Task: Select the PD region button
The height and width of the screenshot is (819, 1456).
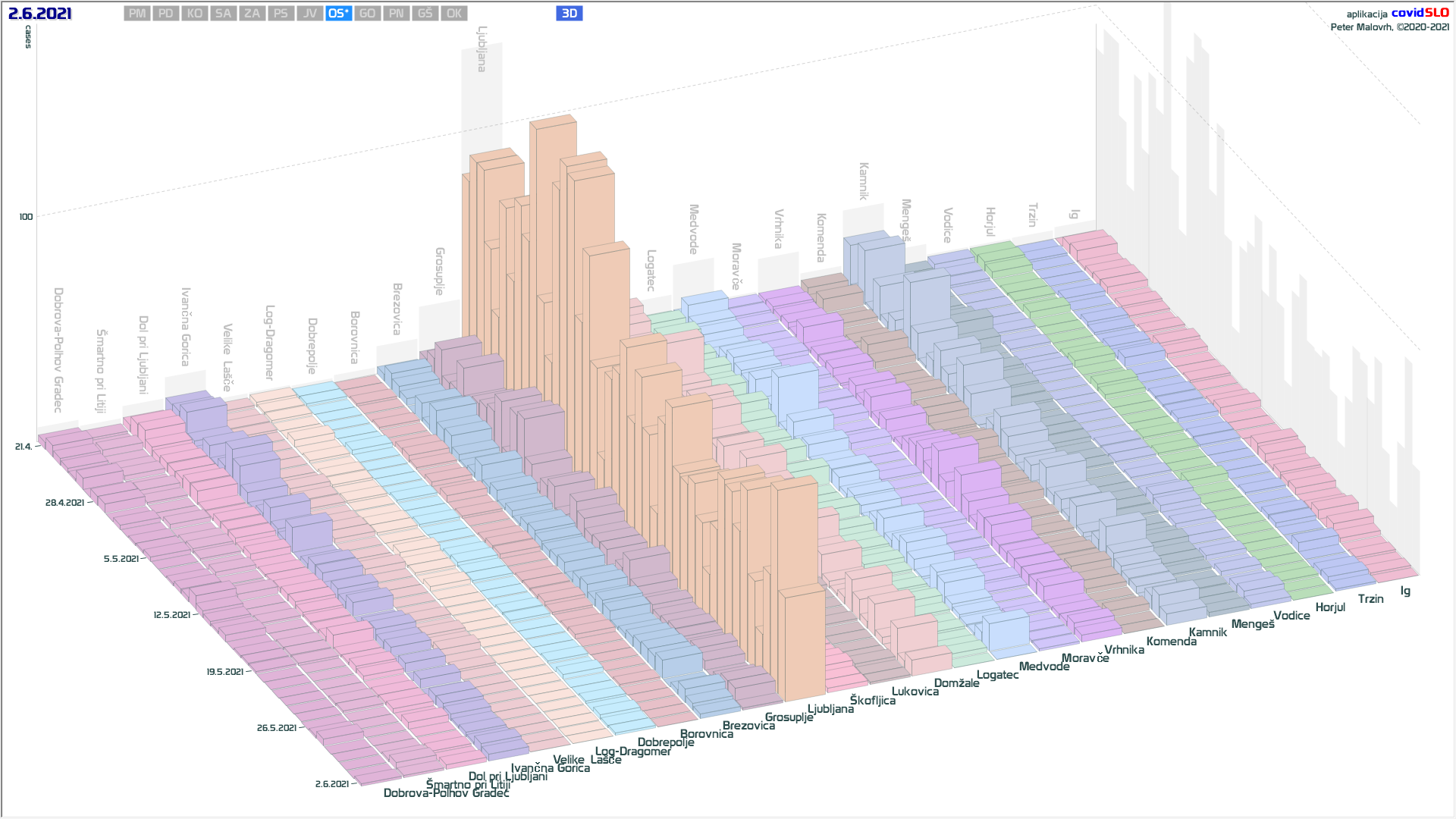Action: 166,14
